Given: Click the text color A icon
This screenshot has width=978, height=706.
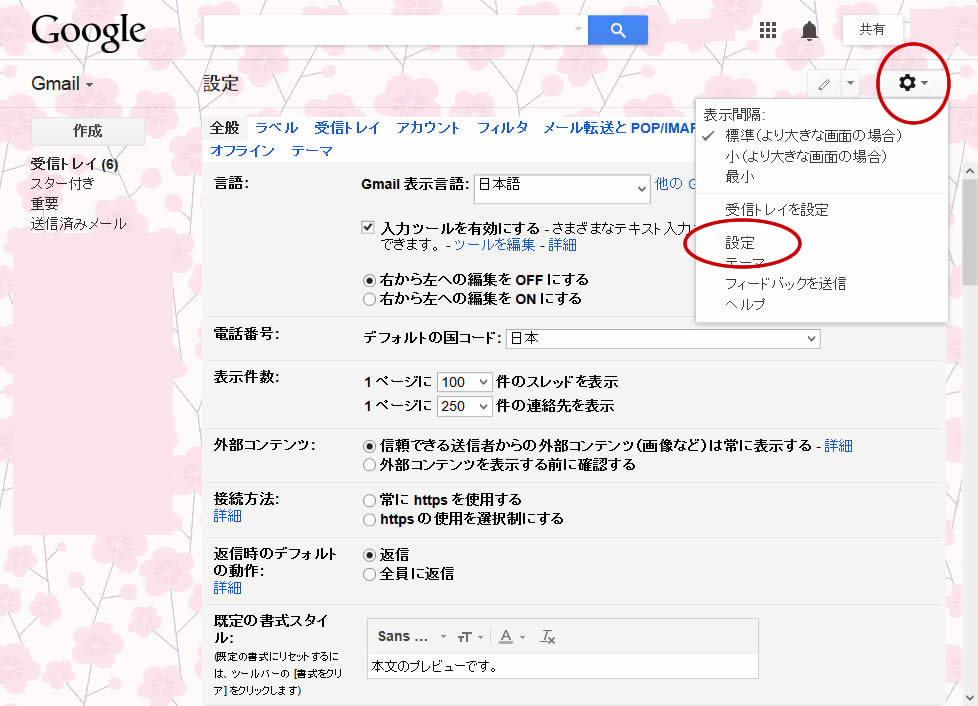Looking at the screenshot, I should pyautogui.click(x=511, y=637).
